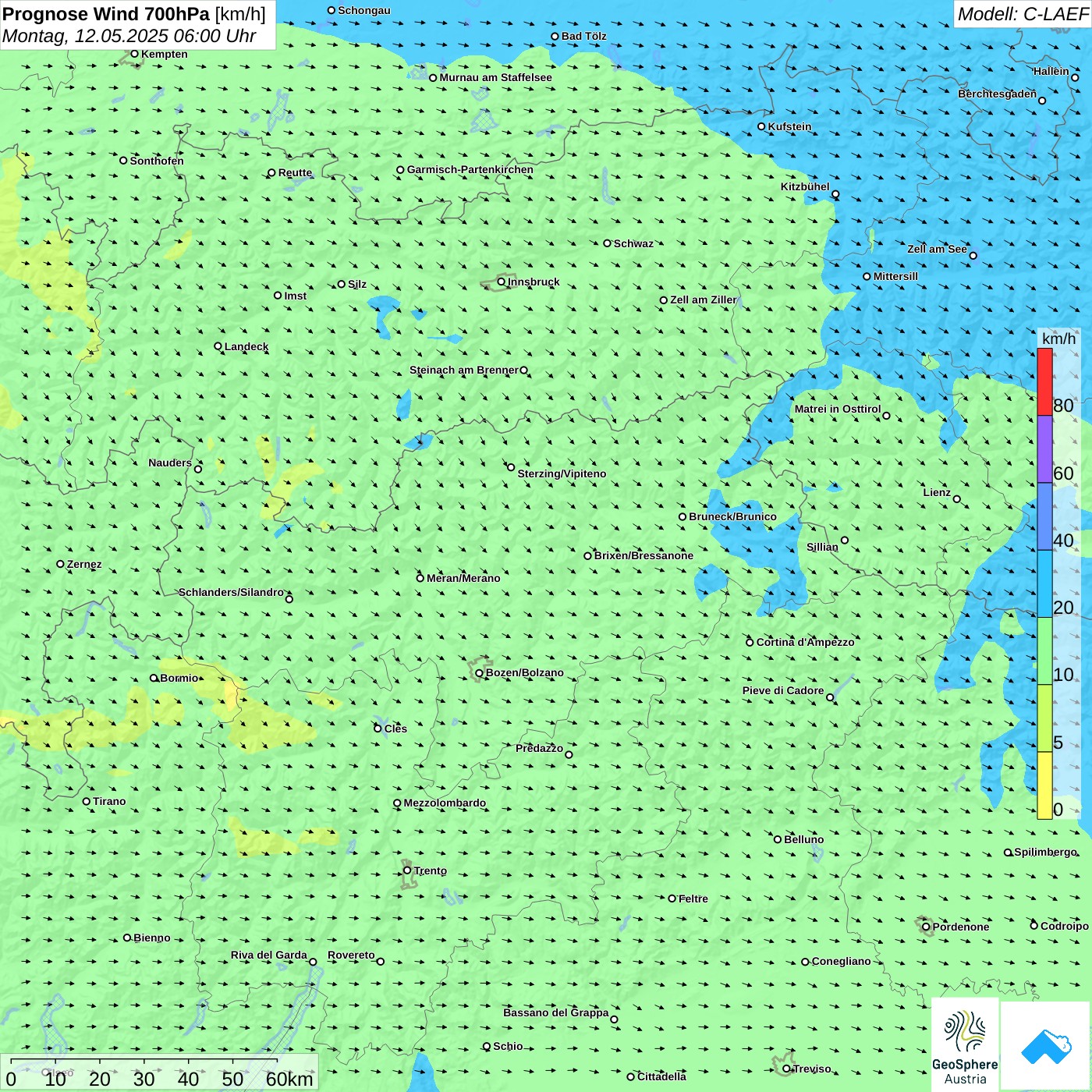Click the Kempten marker circle

pos(134,54)
